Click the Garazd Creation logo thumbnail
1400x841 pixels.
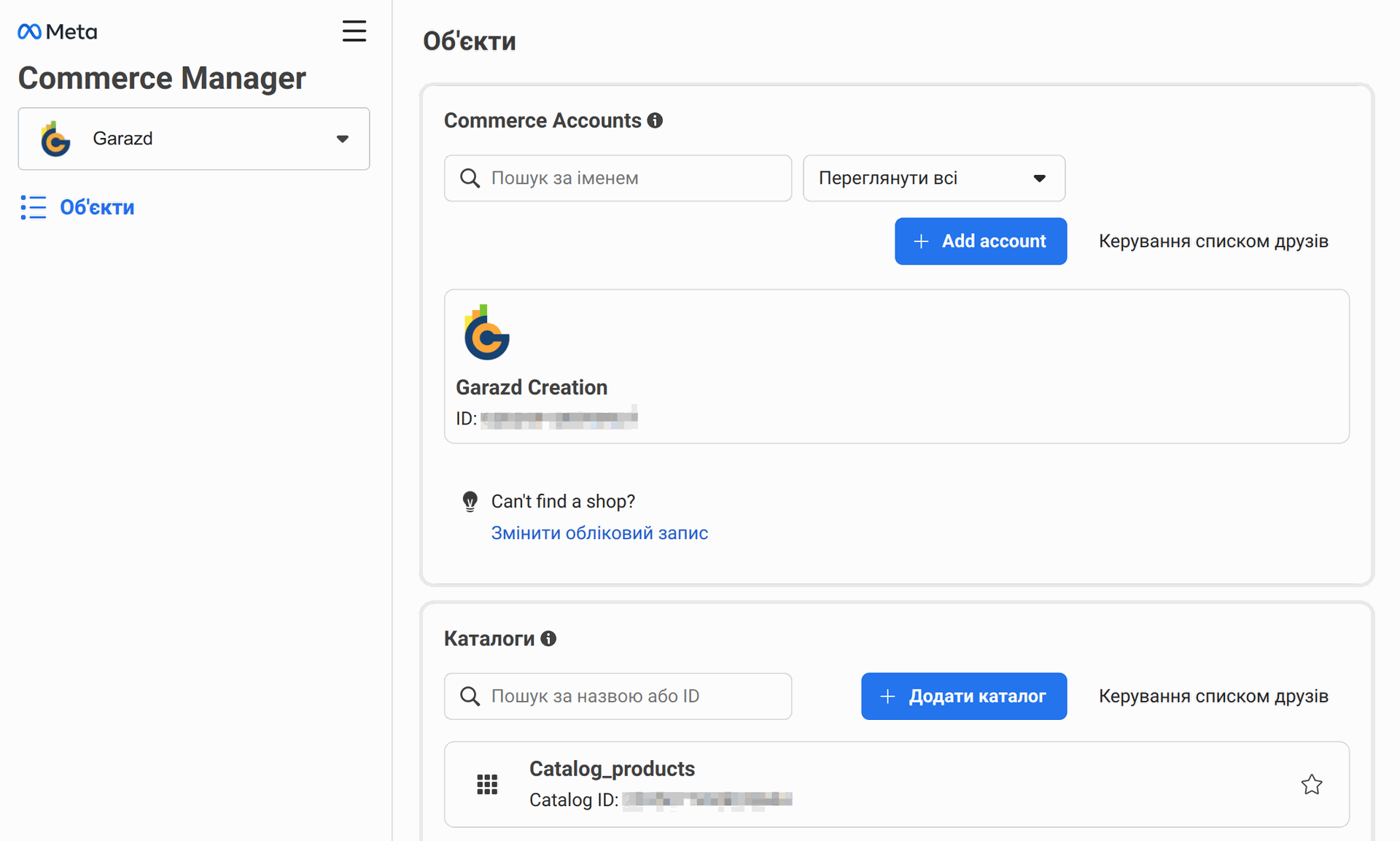pos(486,333)
